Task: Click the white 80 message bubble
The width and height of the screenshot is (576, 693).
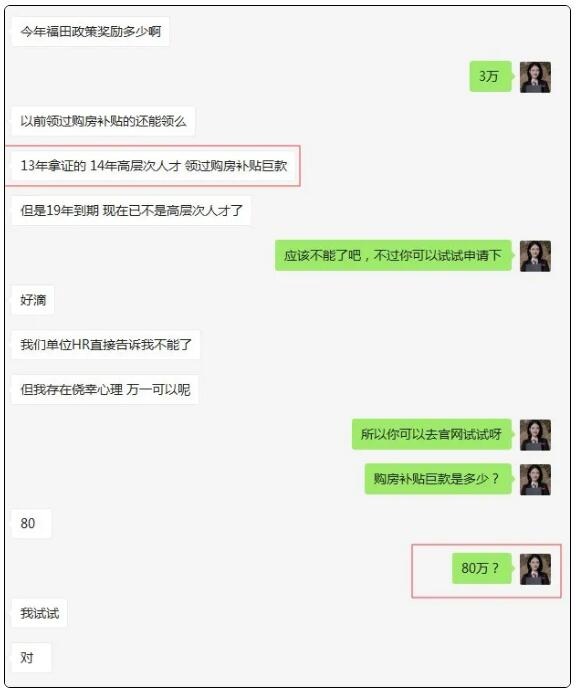Action: click(x=31, y=523)
